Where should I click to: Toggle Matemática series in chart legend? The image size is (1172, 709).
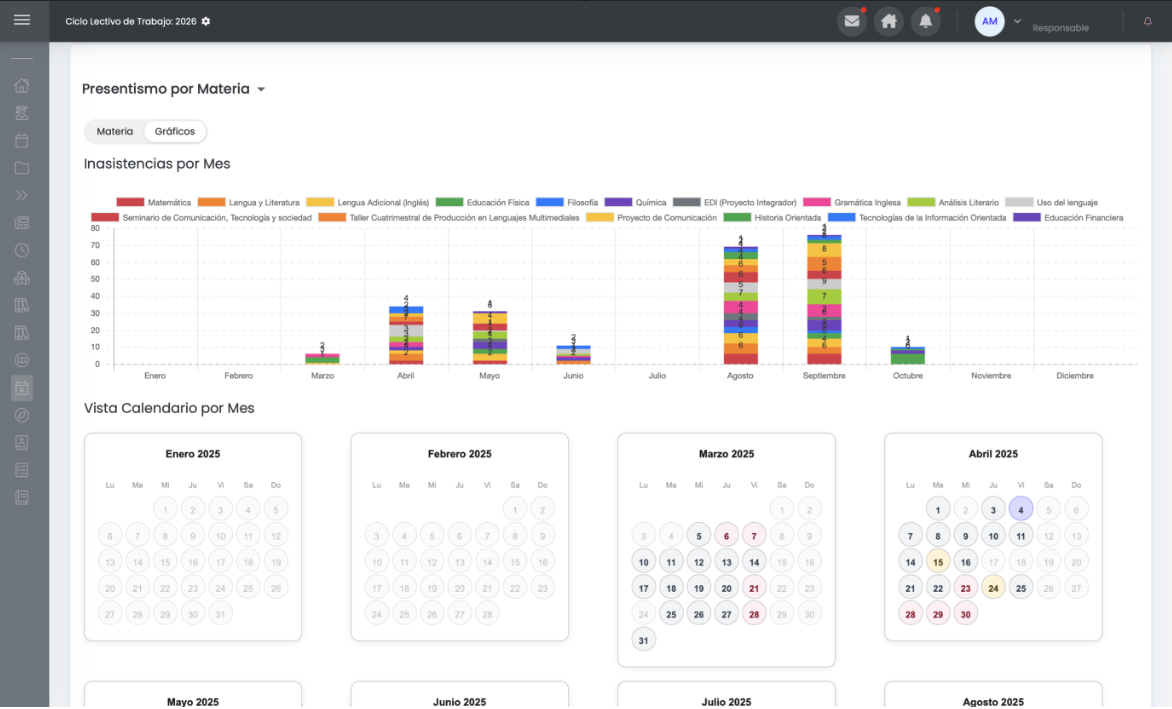pos(154,202)
